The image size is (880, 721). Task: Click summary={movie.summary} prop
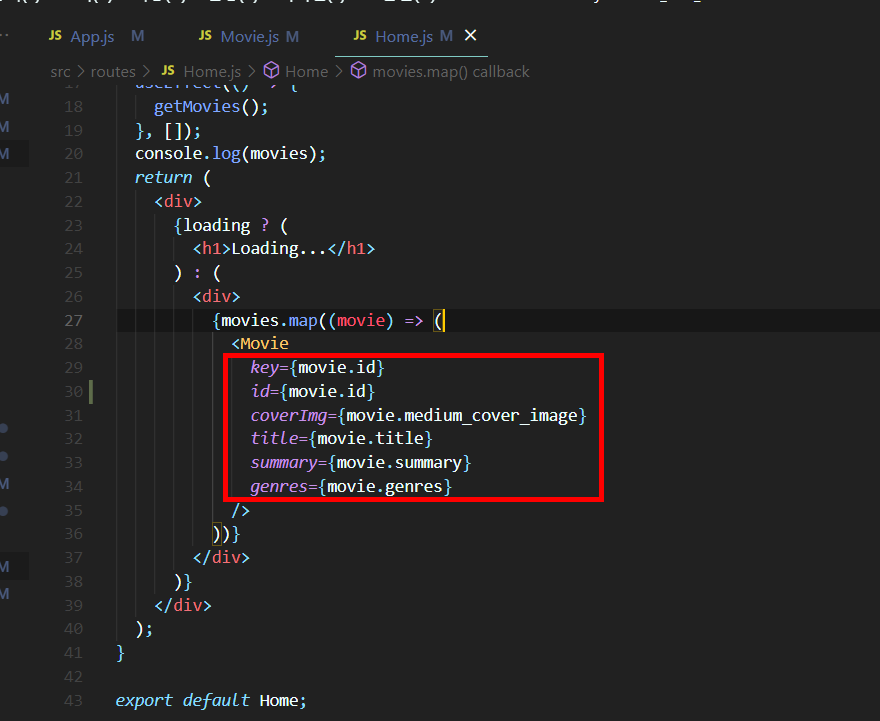point(360,463)
